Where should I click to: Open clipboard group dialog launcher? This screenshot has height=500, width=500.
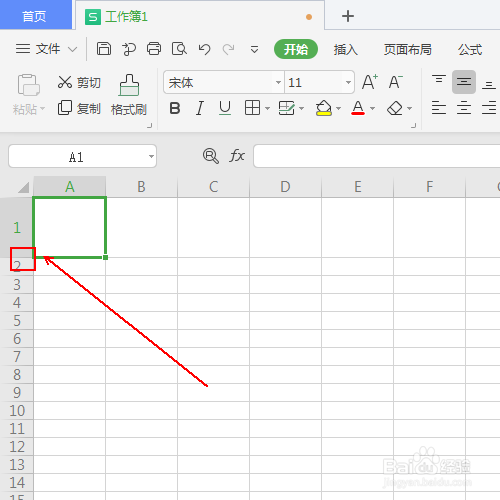point(150,126)
